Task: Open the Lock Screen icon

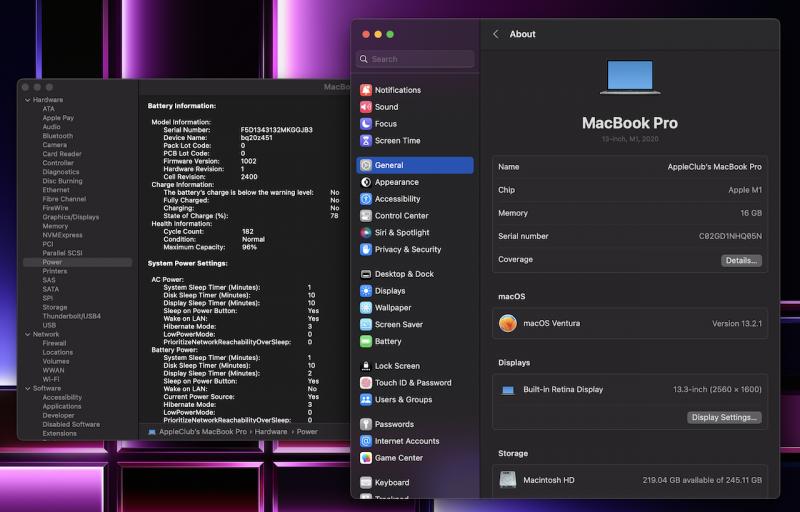Action: pos(365,366)
